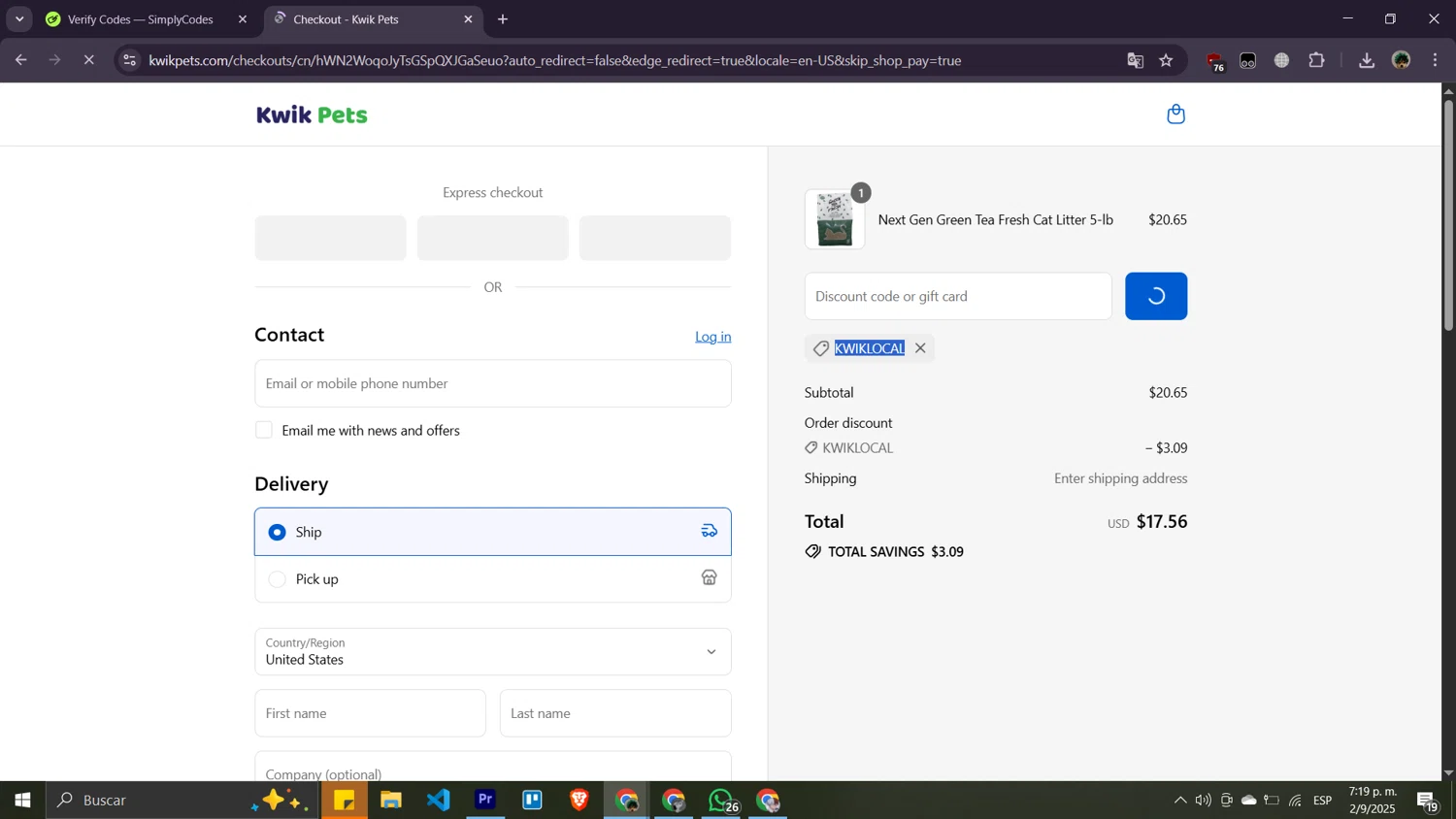Viewport: 1456px width, 819px height.
Task: Open the notification center with 19 badge
Action: [1428, 802]
